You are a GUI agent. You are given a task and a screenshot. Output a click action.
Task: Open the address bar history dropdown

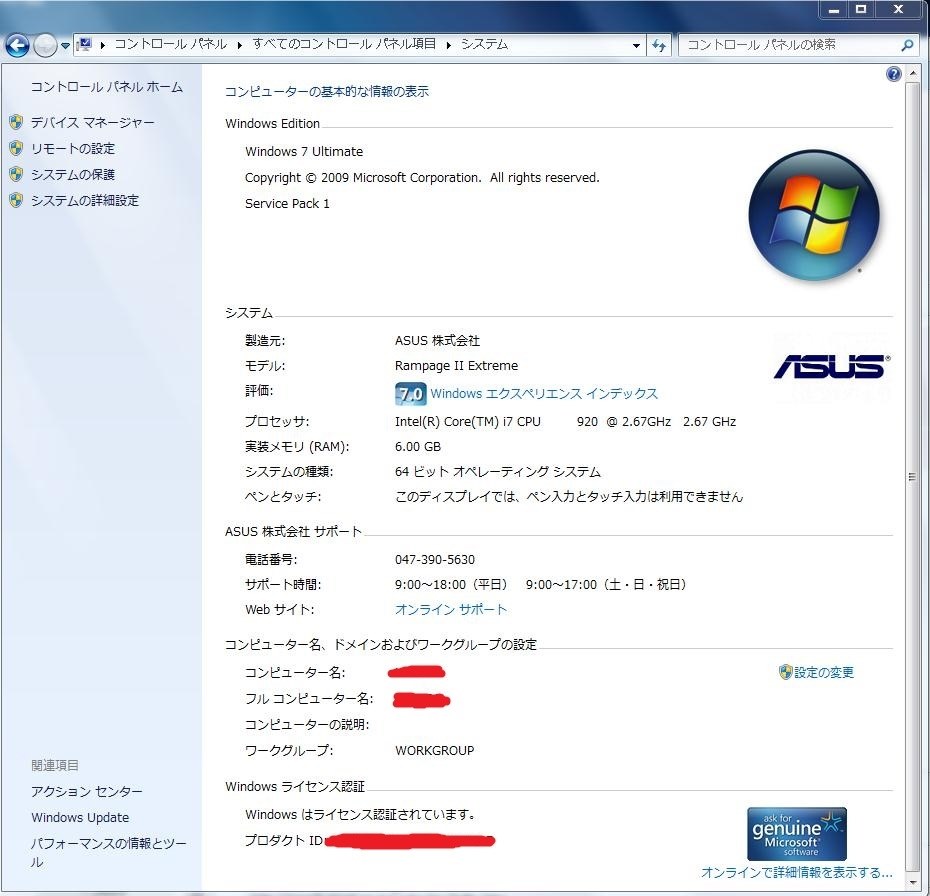(636, 45)
